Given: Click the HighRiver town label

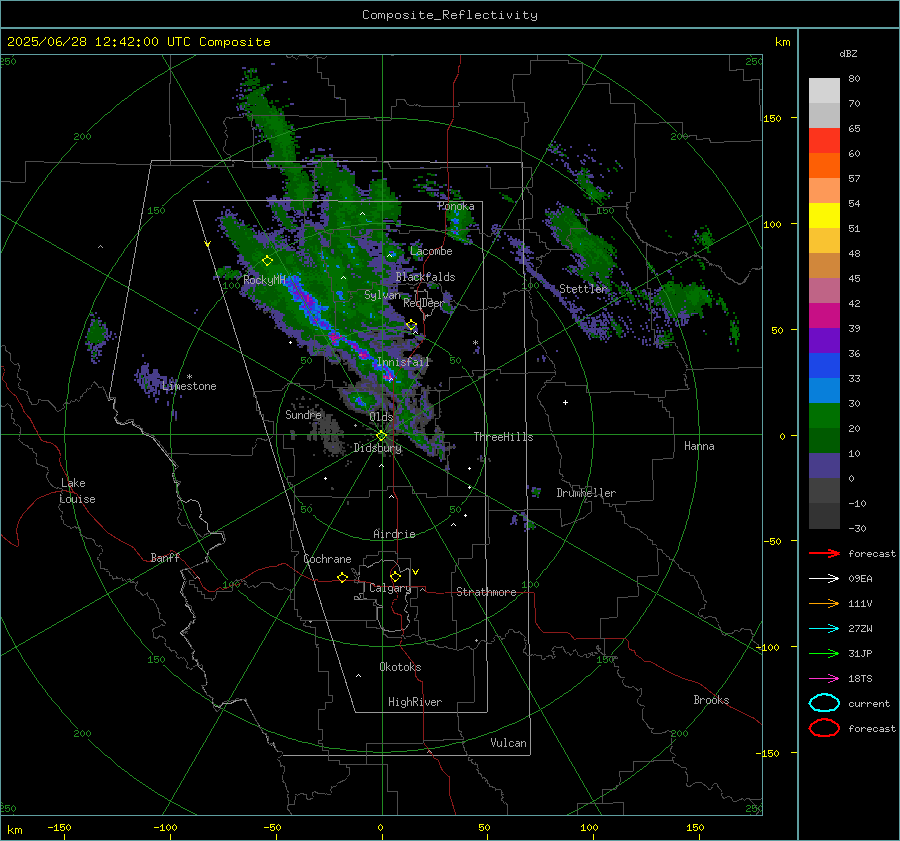Looking at the screenshot, I should click(415, 702).
